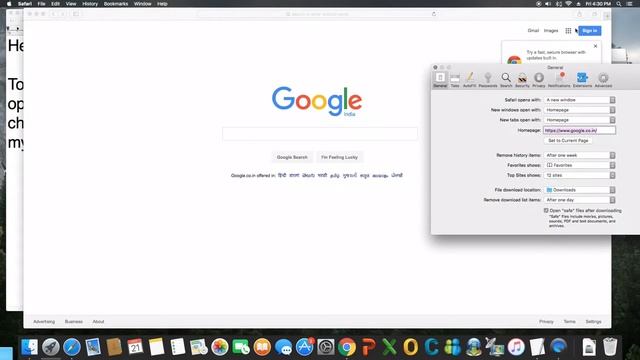Open the Advanced preferences pane

coord(603,80)
